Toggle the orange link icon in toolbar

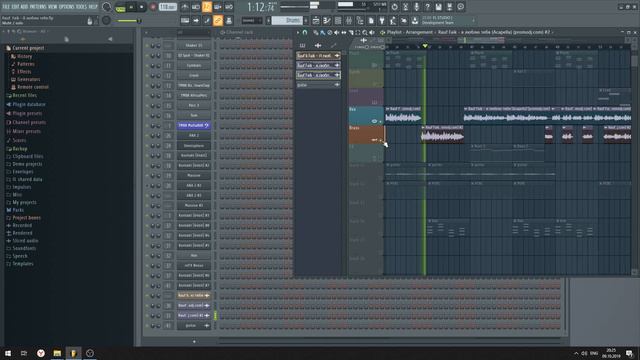pyautogui.click(x=218, y=20)
